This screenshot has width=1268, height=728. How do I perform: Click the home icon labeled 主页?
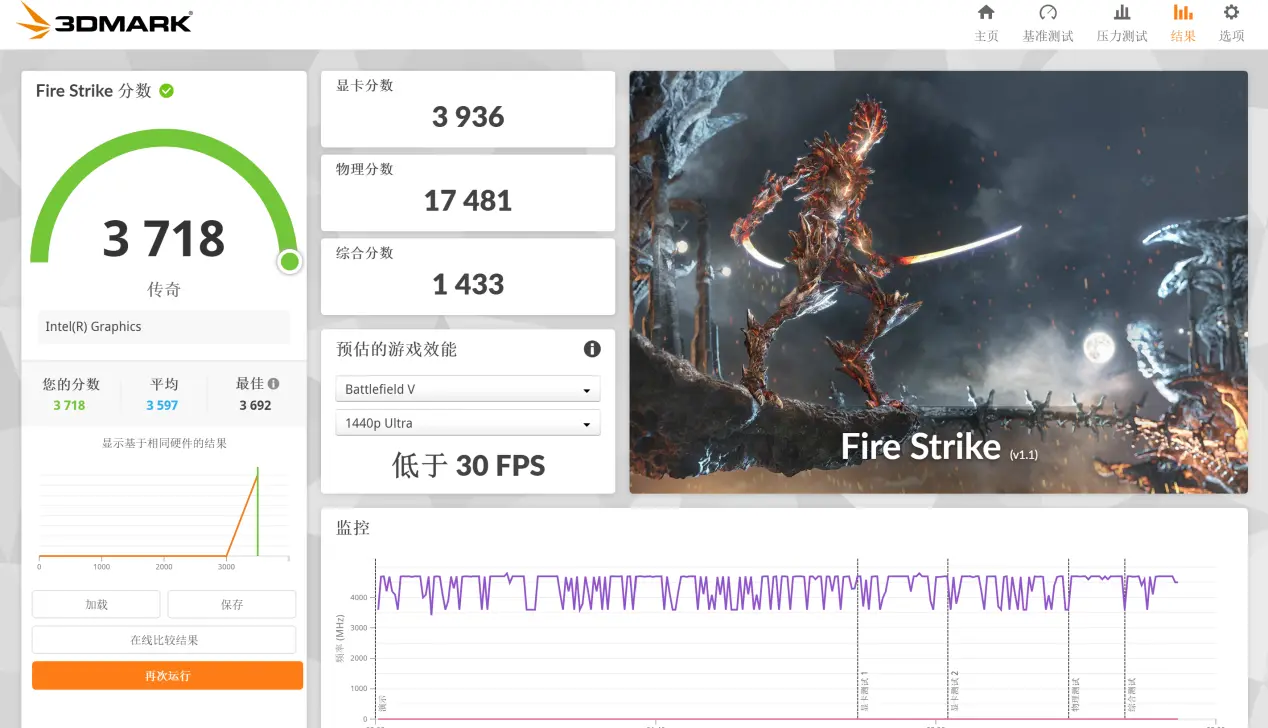click(x=986, y=13)
